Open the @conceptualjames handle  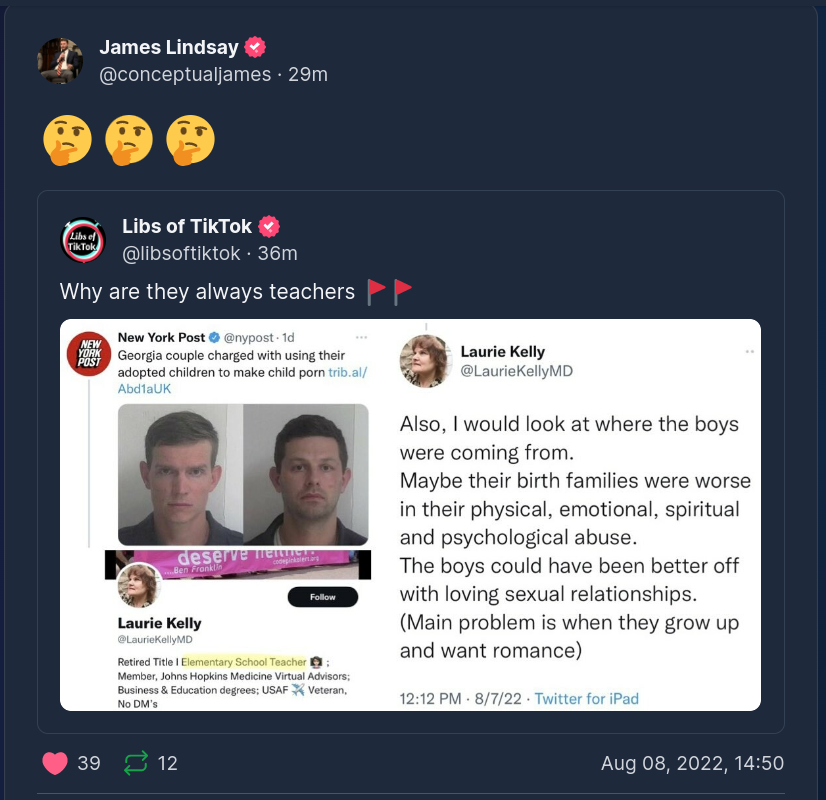pyautogui.click(x=185, y=74)
